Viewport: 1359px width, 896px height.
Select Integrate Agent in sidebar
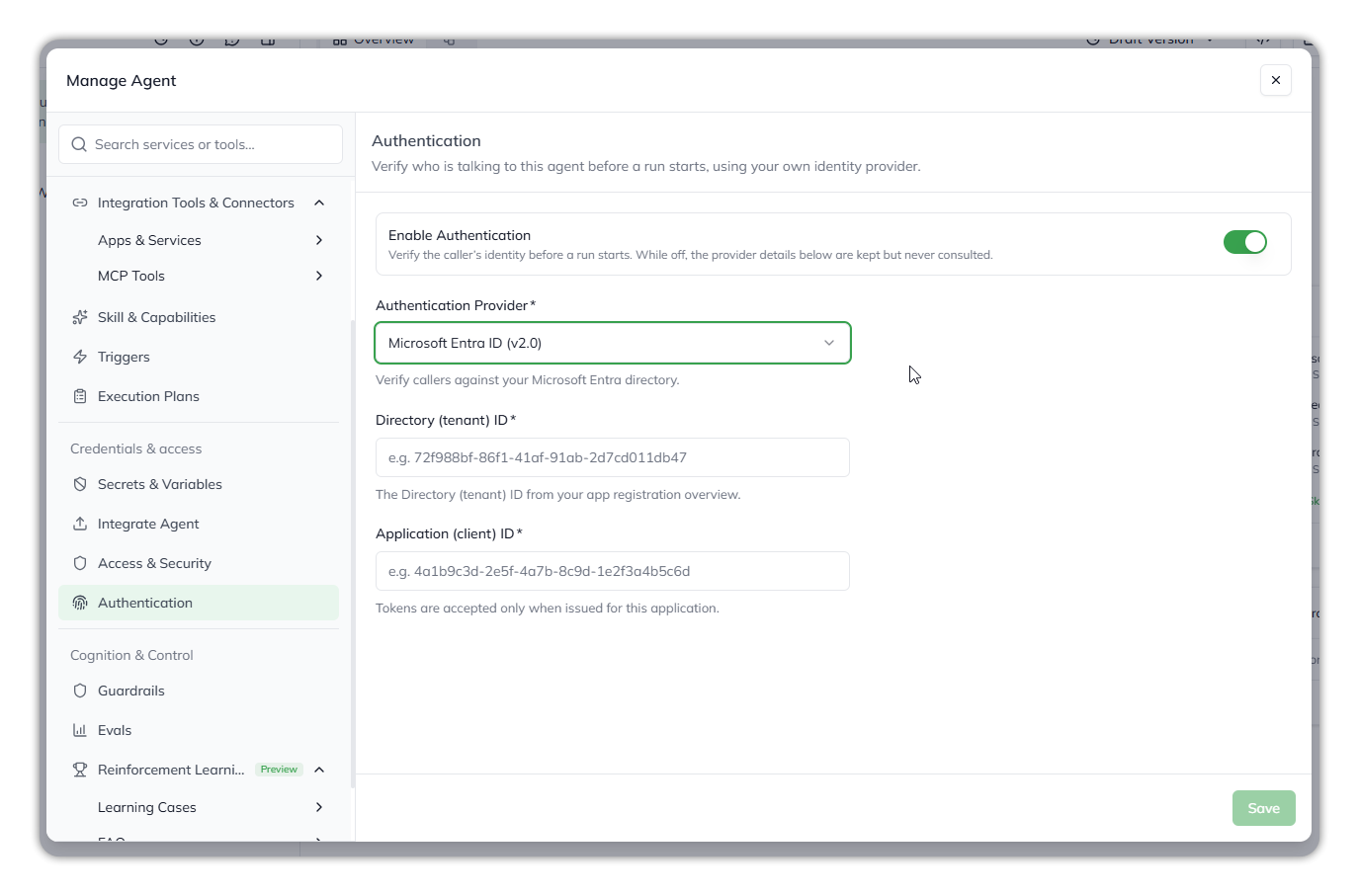pos(199,524)
